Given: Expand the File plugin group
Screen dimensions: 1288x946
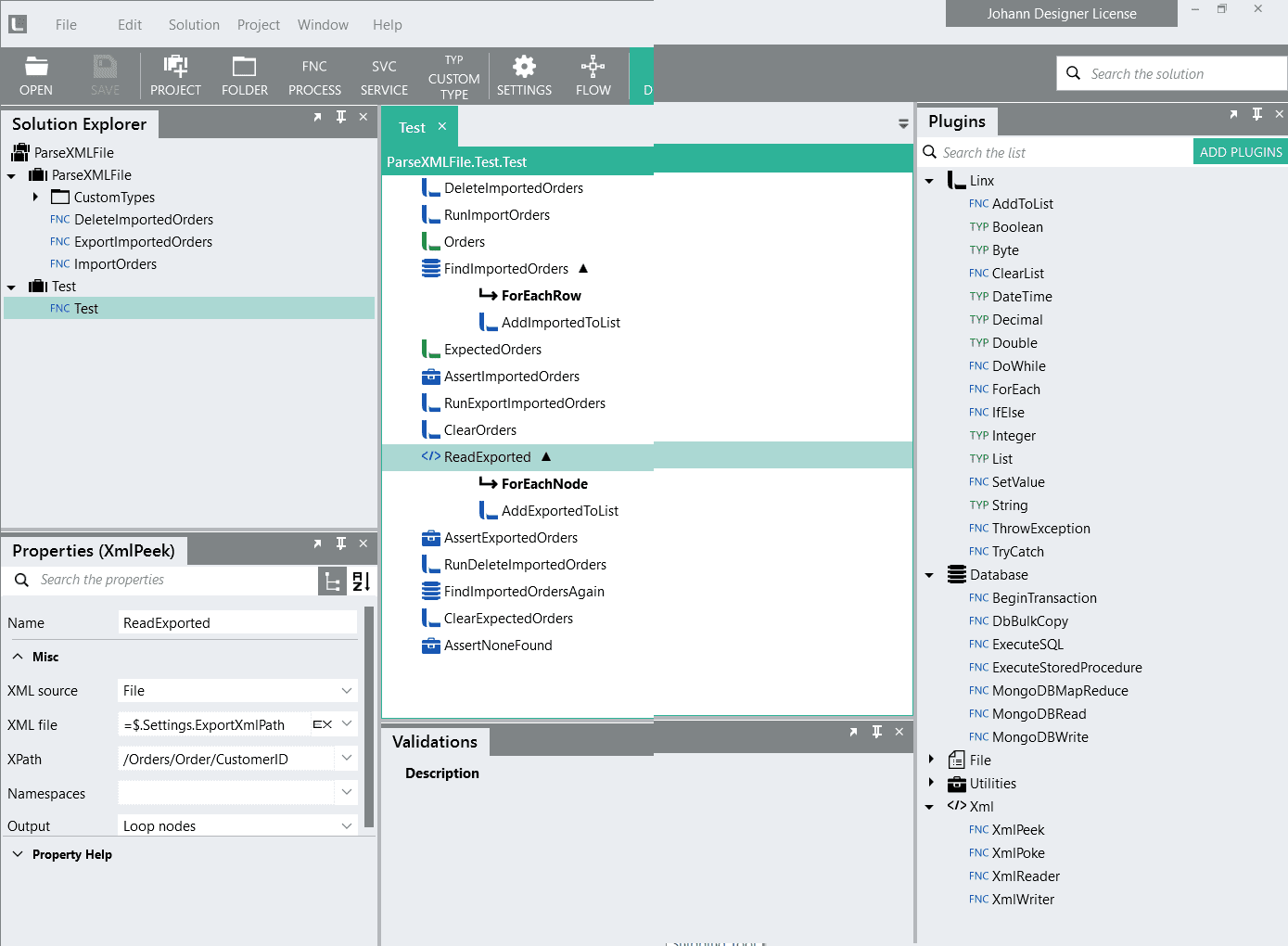Looking at the screenshot, I should [931, 760].
